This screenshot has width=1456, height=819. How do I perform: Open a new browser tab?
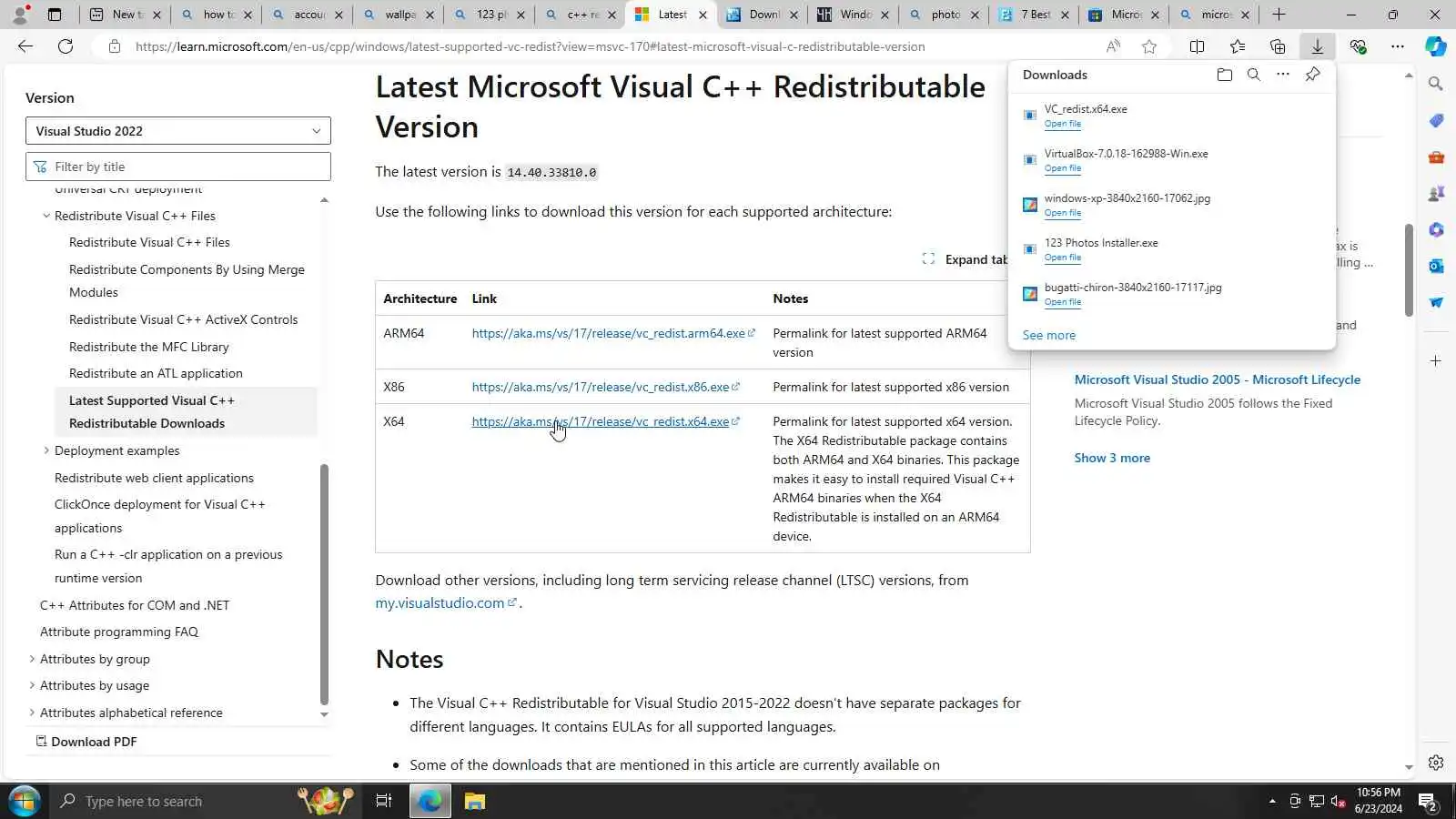coord(1279,15)
